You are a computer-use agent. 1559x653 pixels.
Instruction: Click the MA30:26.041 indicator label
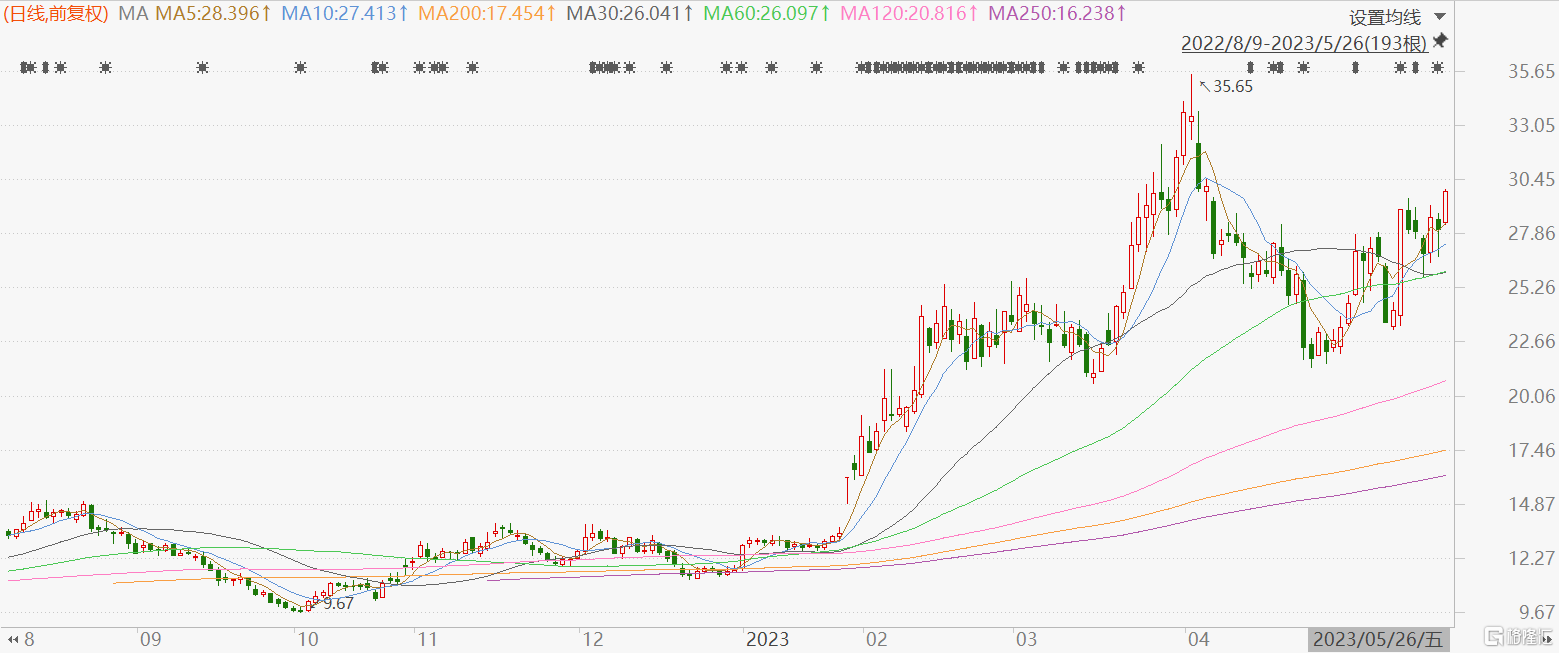pyautogui.click(x=630, y=14)
